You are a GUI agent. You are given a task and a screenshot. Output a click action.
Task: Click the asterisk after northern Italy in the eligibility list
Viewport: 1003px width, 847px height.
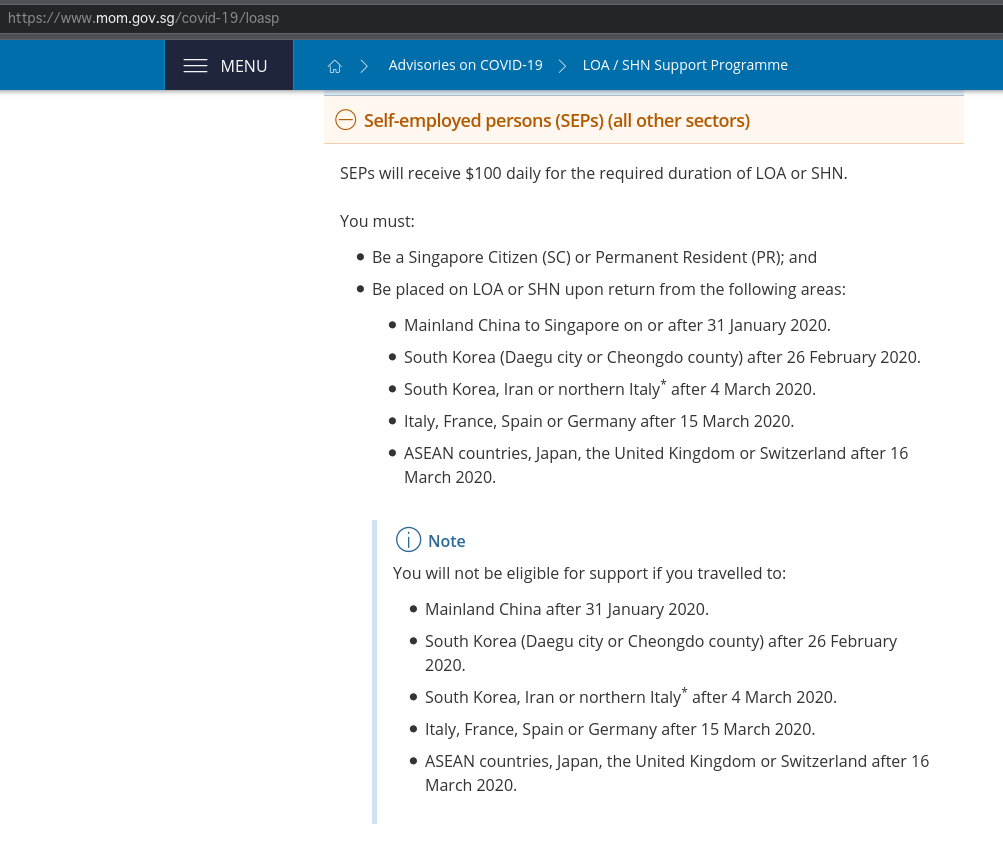pyautogui.click(x=663, y=383)
